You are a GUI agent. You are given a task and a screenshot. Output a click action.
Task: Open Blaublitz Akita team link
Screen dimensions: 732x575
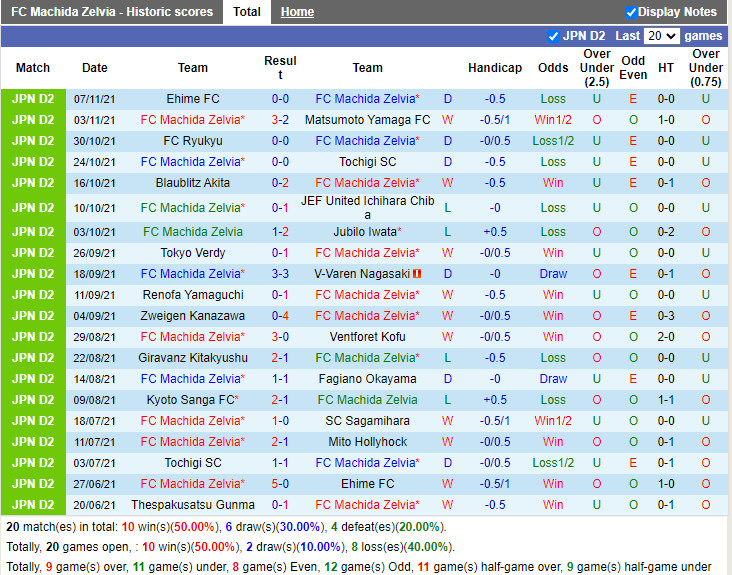[x=193, y=183]
